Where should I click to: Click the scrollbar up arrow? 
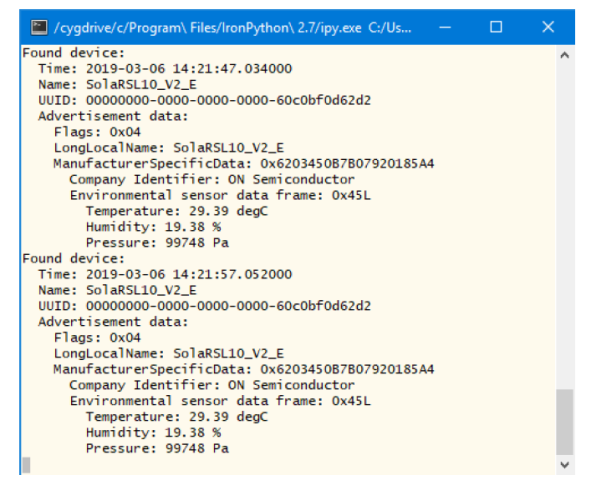pyautogui.click(x=564, y=55)
